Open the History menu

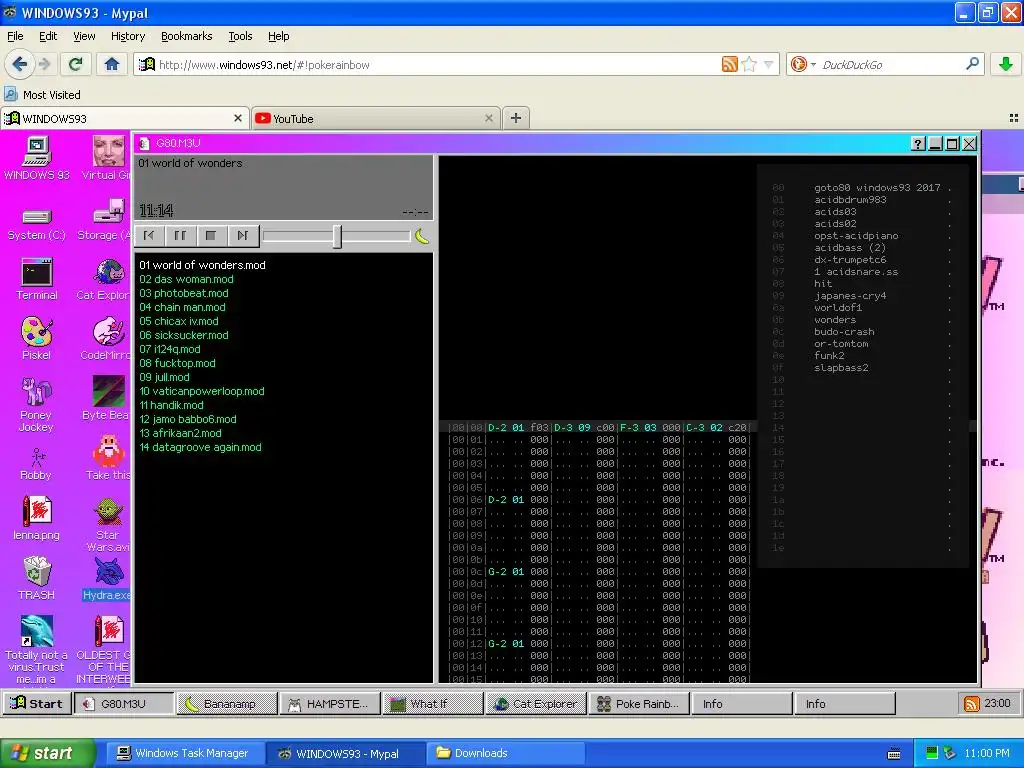coord(127,36)
